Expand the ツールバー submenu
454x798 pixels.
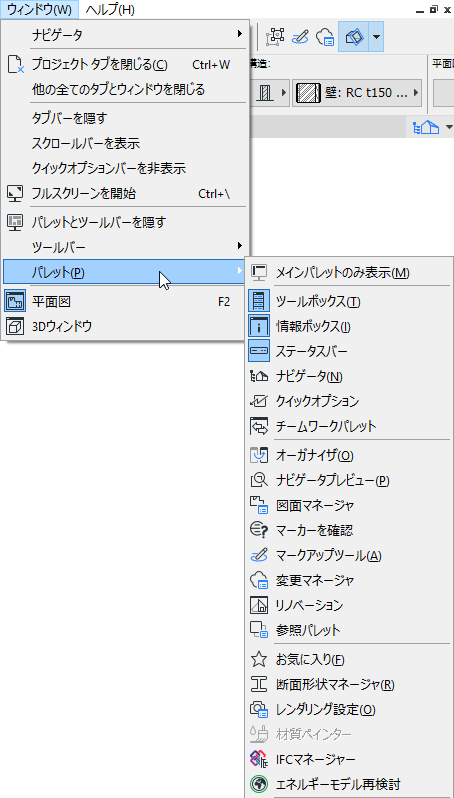click(x=125, y=247)
